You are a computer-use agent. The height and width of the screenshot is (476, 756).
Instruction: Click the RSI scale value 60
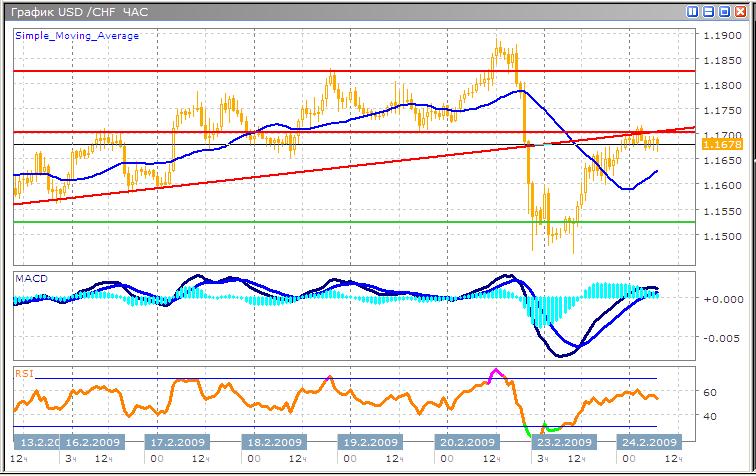pos(710,392)
